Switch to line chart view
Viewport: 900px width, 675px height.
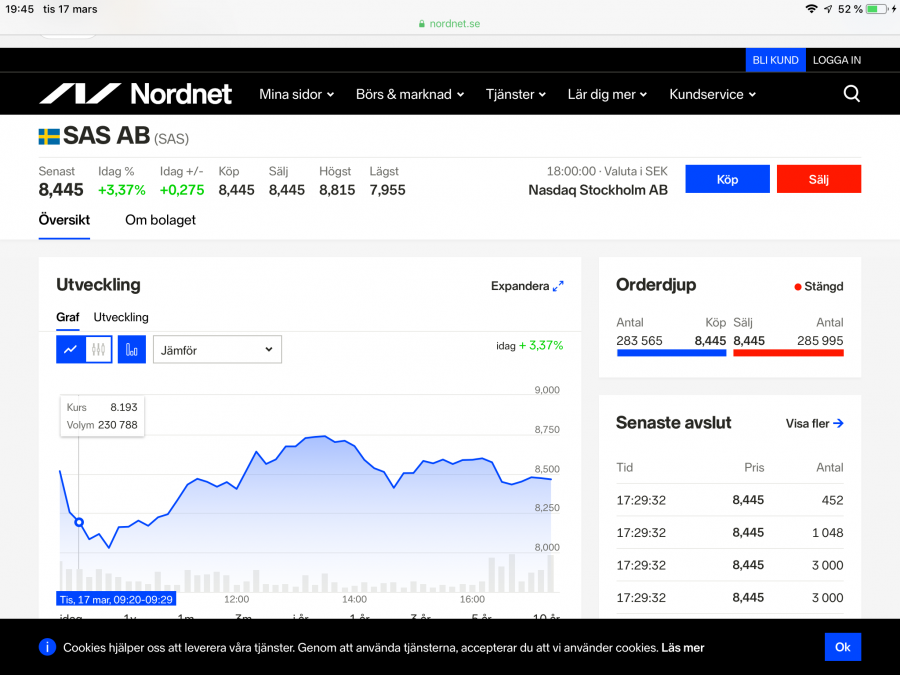70,349
